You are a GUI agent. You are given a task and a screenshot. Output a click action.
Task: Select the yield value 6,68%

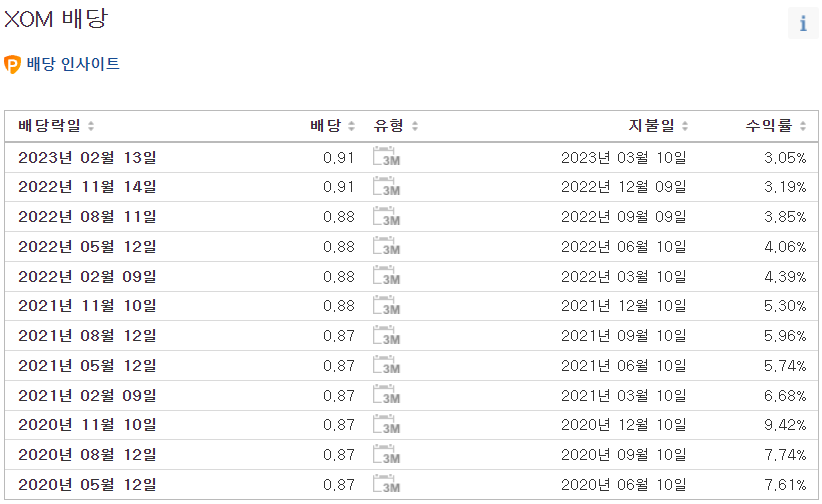785,395
